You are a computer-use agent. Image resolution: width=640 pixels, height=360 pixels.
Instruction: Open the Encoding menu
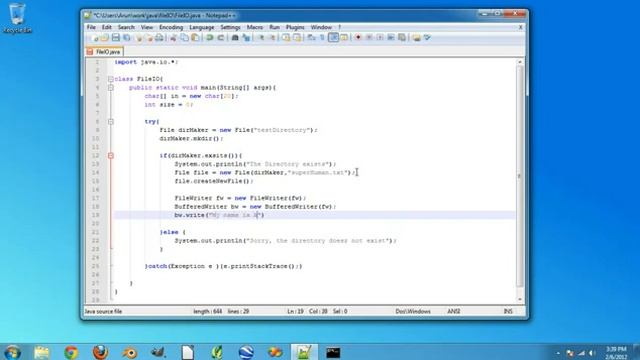171,27
